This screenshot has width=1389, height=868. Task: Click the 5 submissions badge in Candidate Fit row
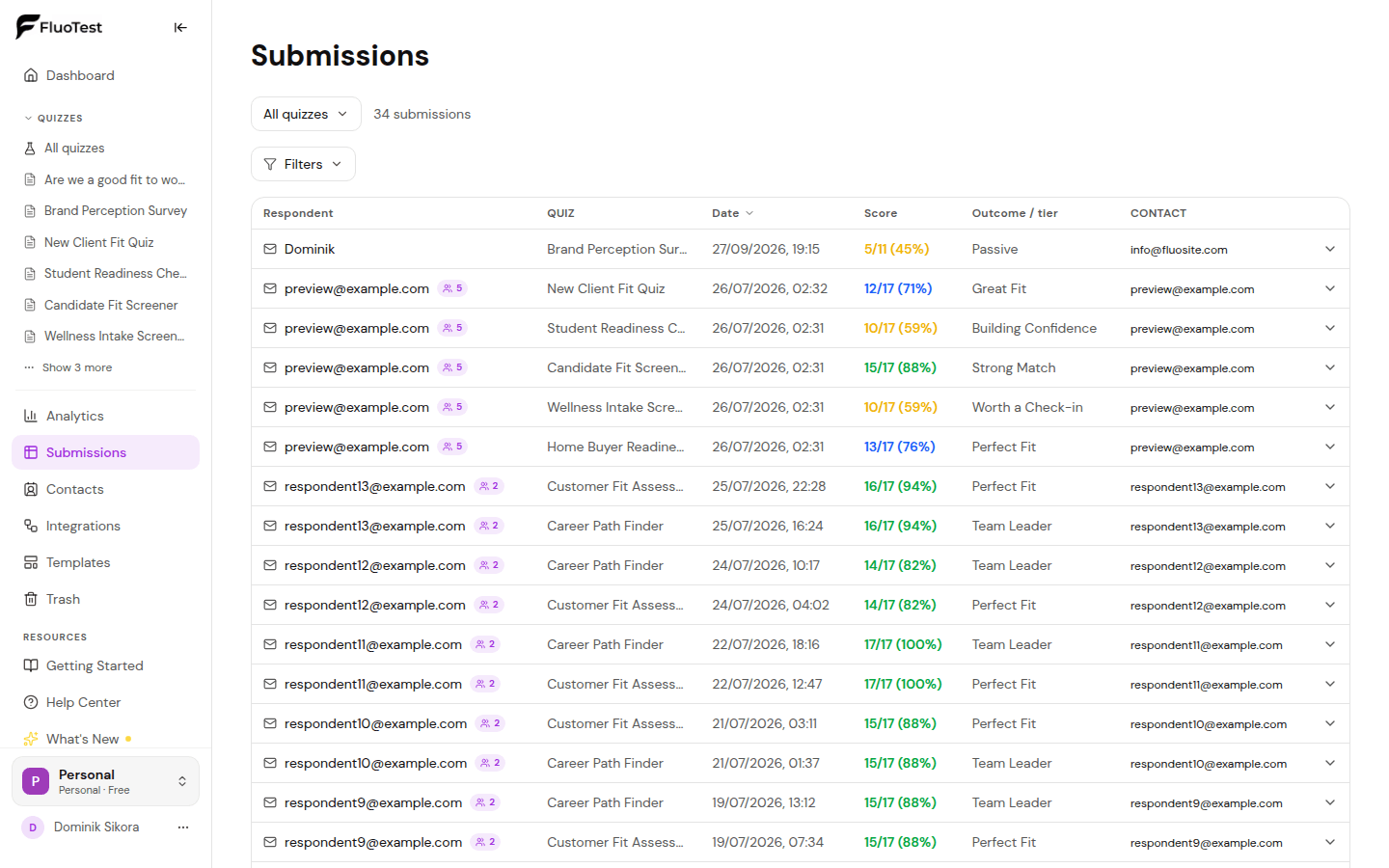tap(452, 367)
